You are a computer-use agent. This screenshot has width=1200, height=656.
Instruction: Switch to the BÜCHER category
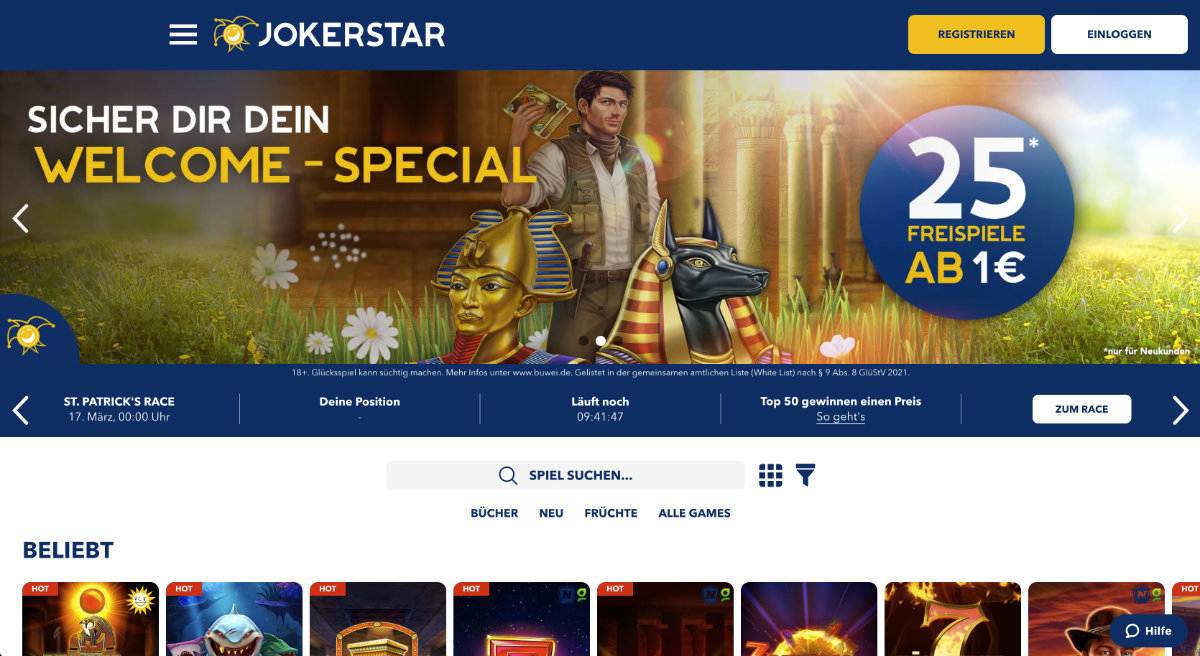click(494, 513)
